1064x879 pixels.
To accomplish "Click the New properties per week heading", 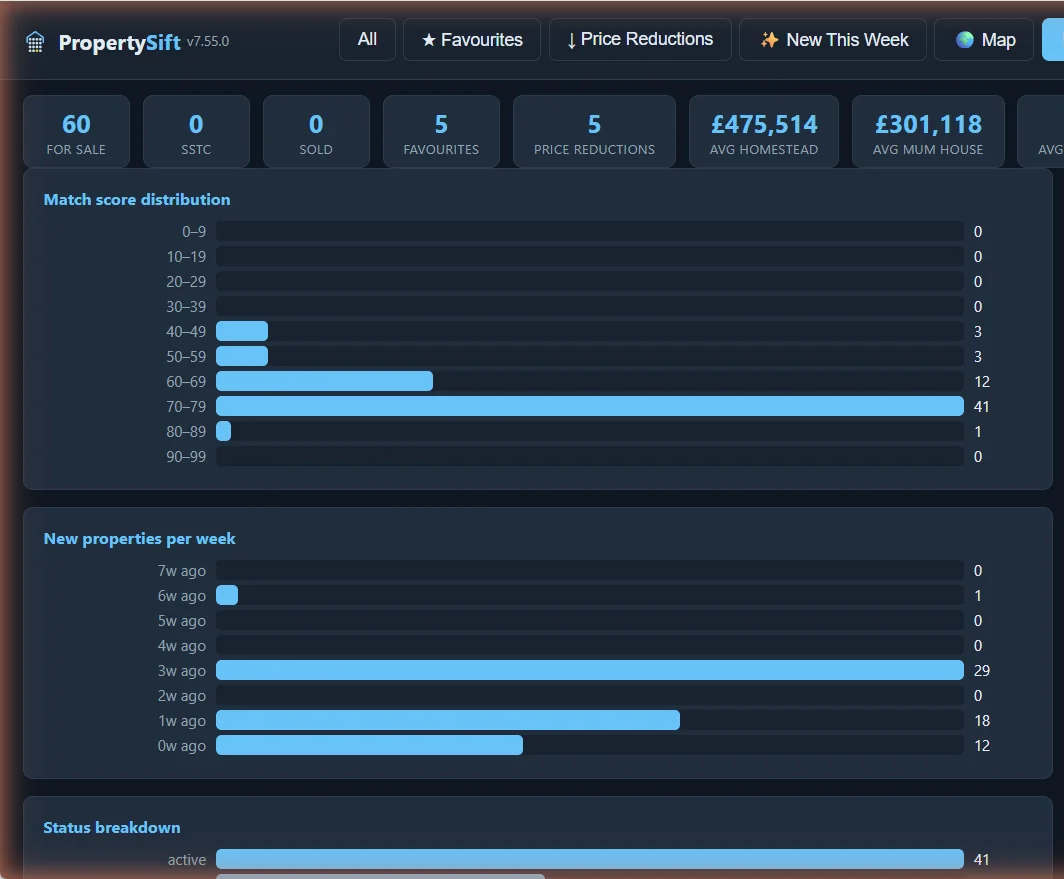I will pyautogui.click(x=140, y=538).
